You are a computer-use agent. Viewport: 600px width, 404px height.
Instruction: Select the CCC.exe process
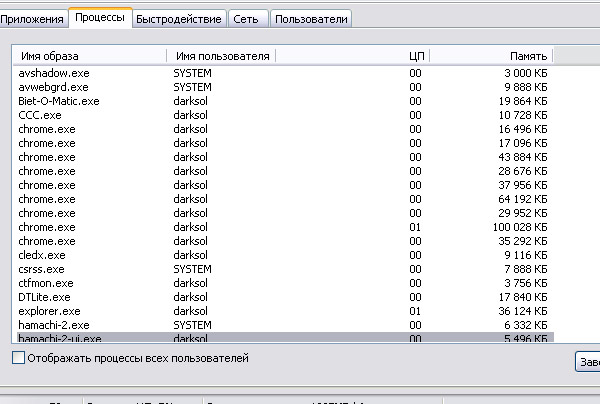(x=284, y=115)
